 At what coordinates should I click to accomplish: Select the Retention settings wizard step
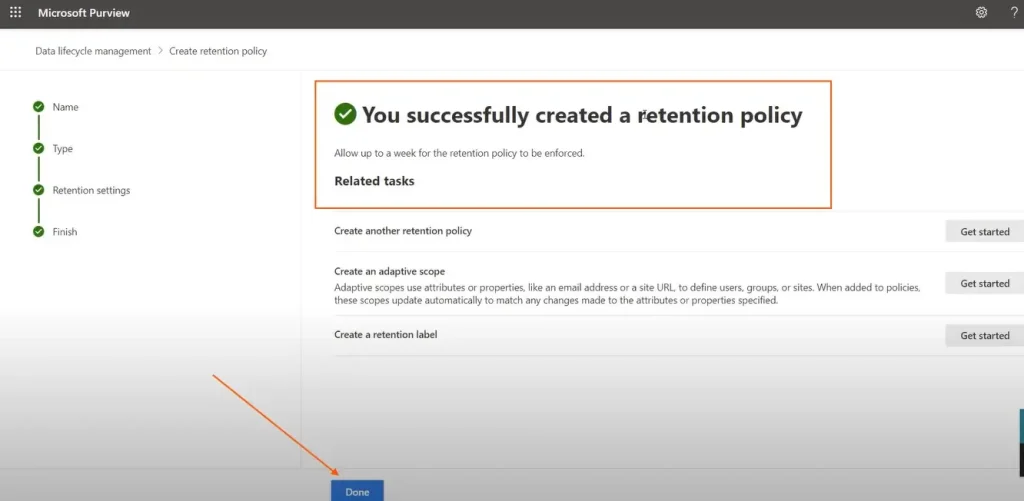point(91,190)
